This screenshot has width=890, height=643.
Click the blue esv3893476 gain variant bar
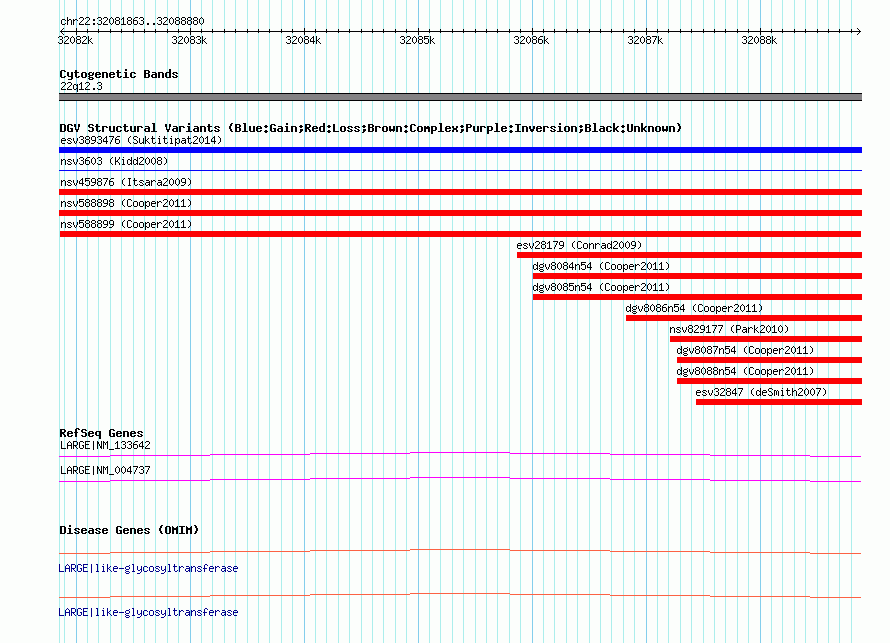(x=460, y=150)
